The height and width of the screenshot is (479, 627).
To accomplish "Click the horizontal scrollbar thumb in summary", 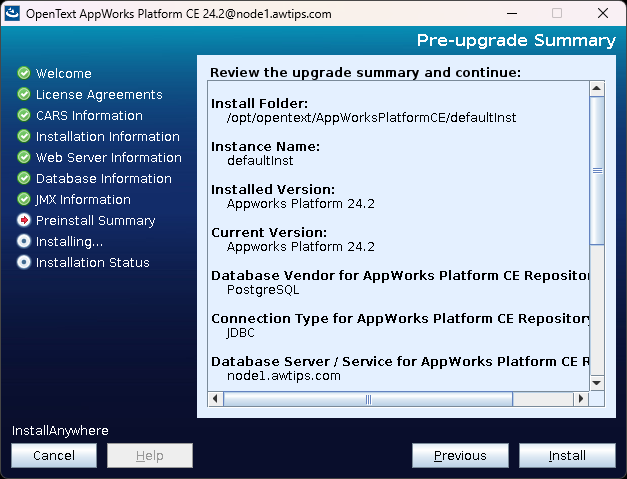I will pos(368,399).
